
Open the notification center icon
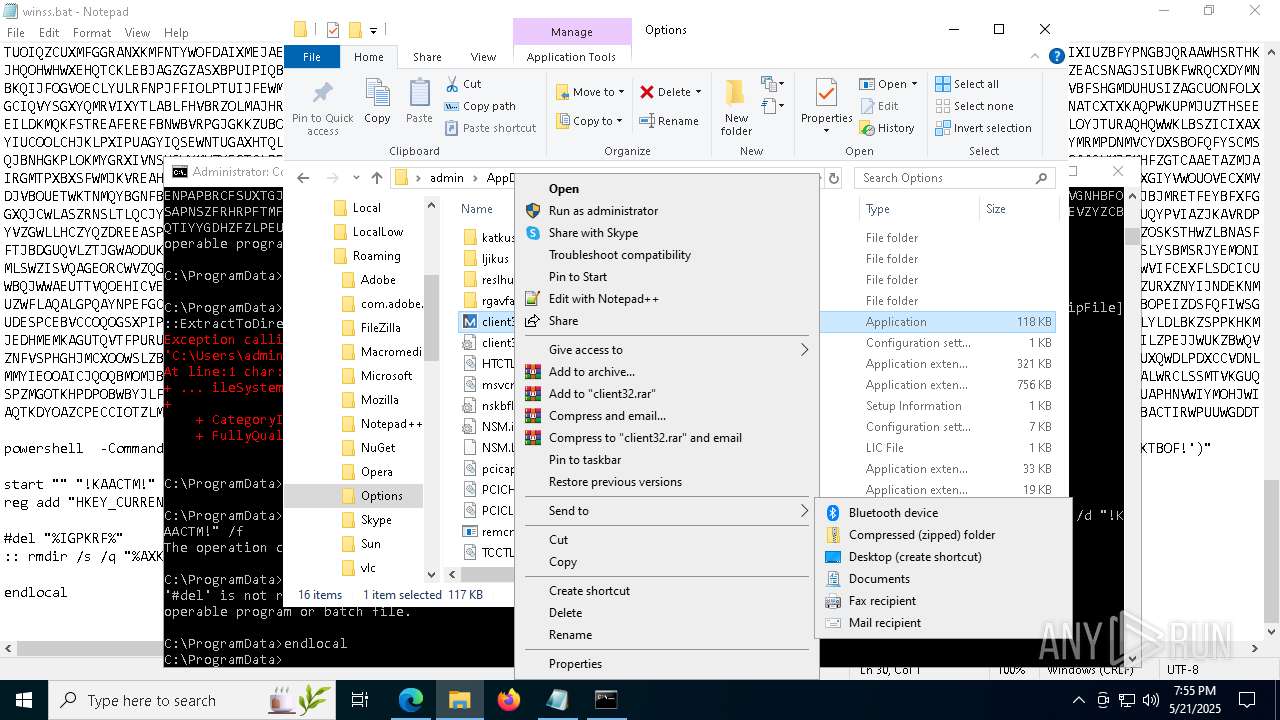[1248, 700]
